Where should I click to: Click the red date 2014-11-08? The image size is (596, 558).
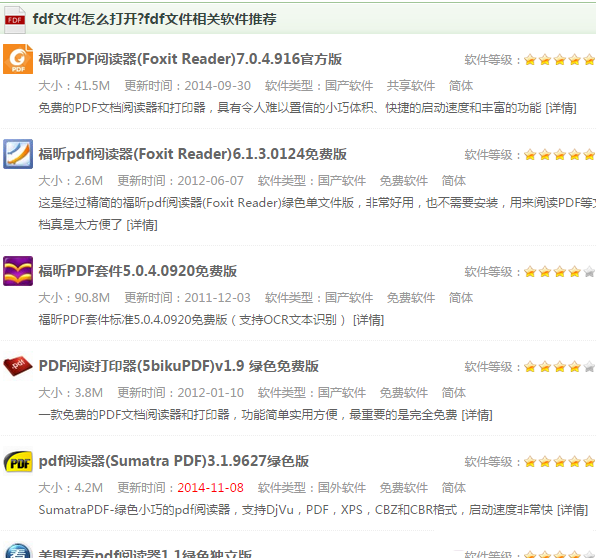[211, 488]
